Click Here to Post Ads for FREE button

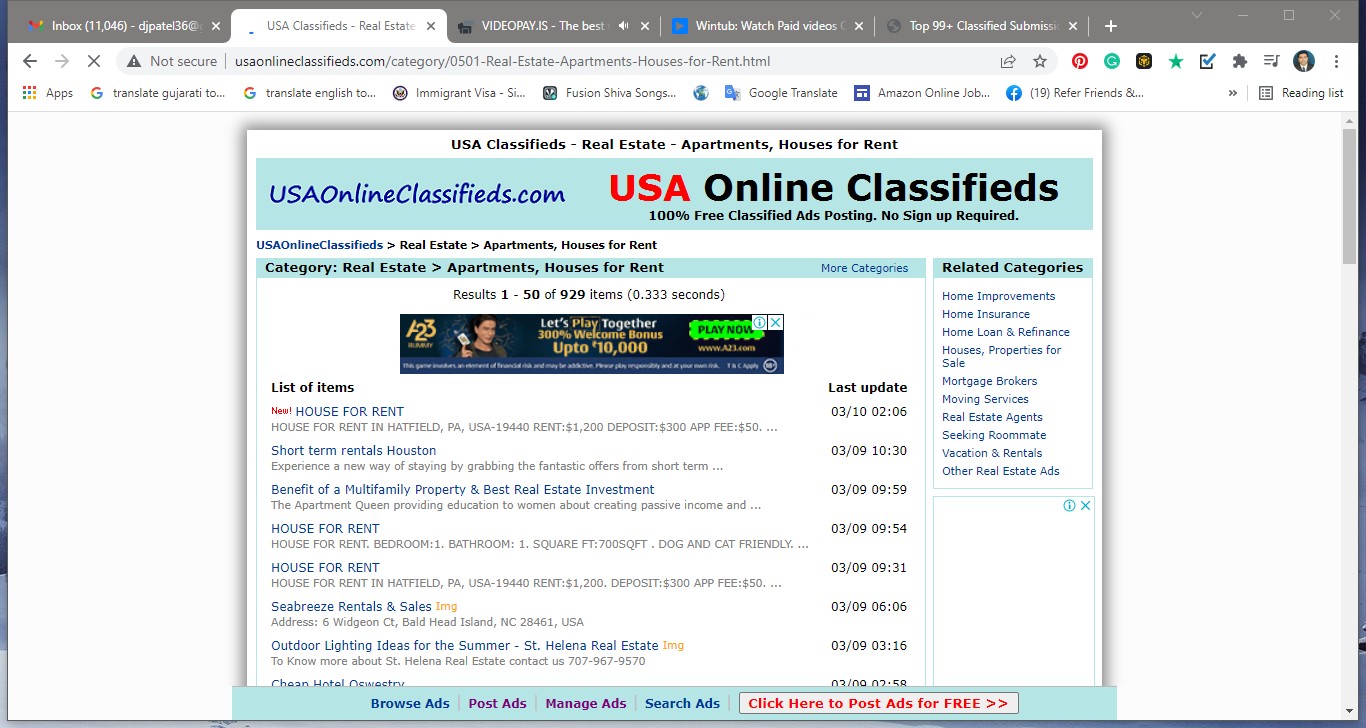pos(878,703)
